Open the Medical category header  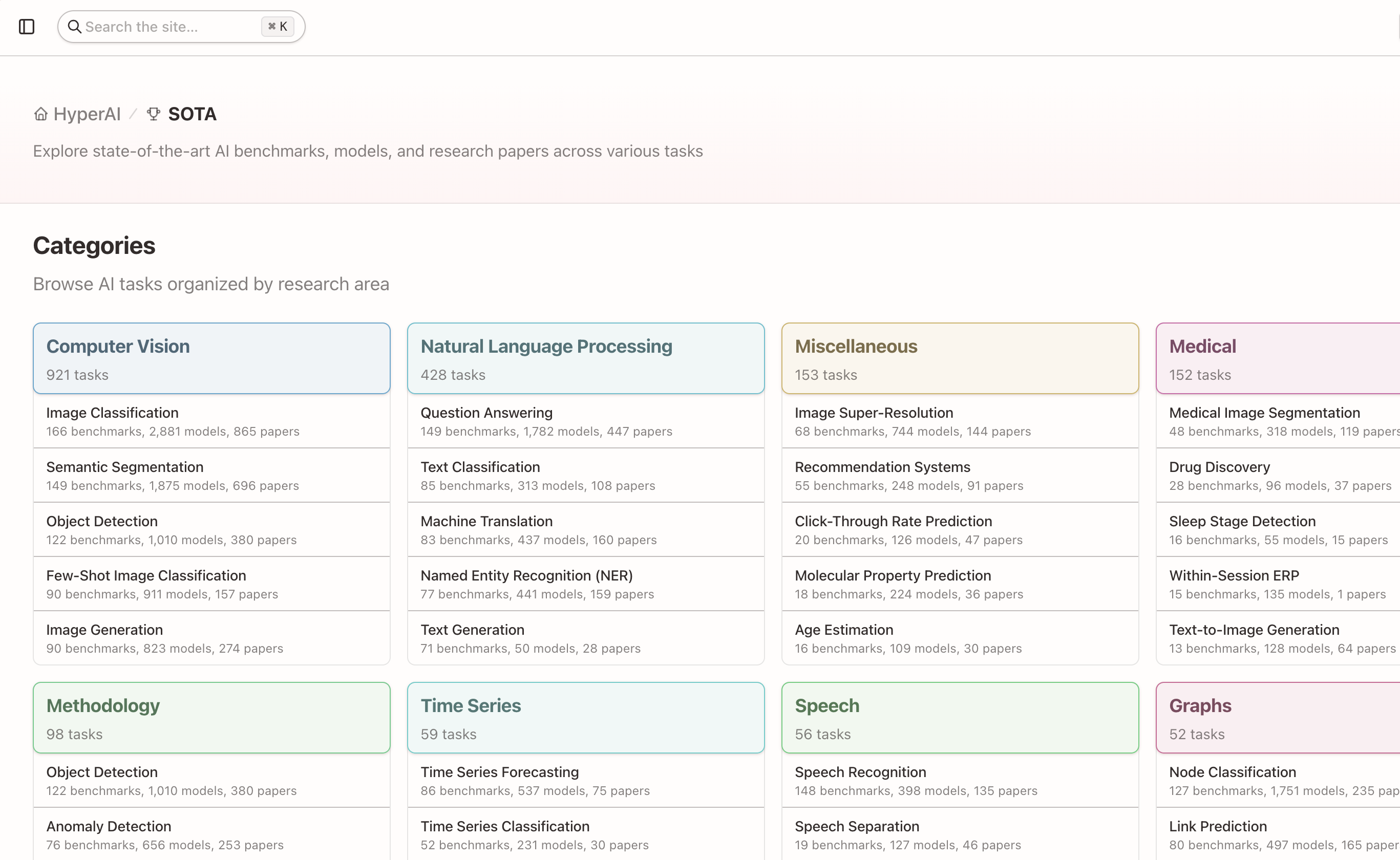[x=1277, y=358]
